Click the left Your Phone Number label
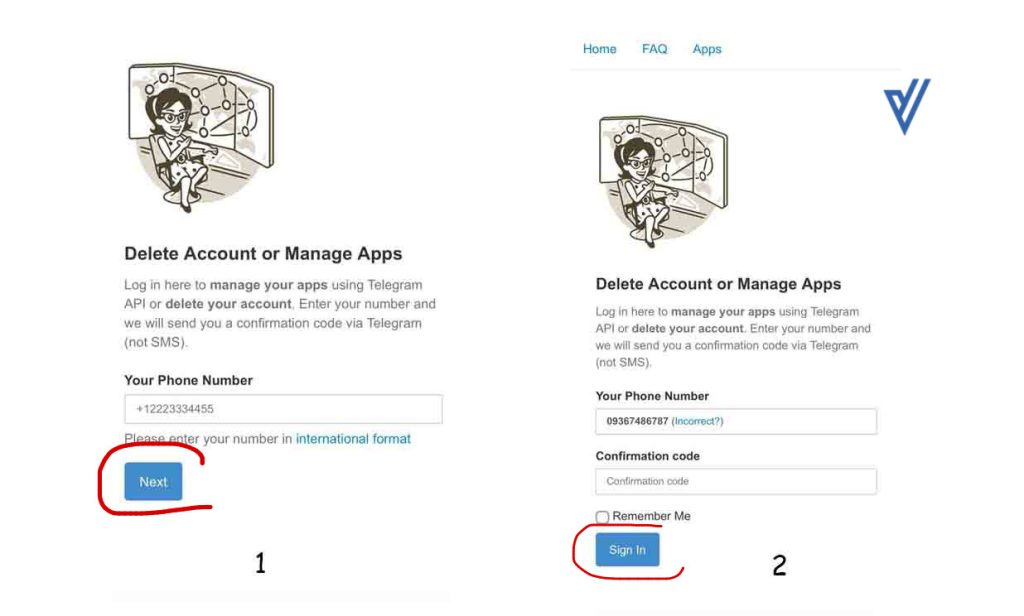Screen dimensions: 1024x616 [188, 380]
